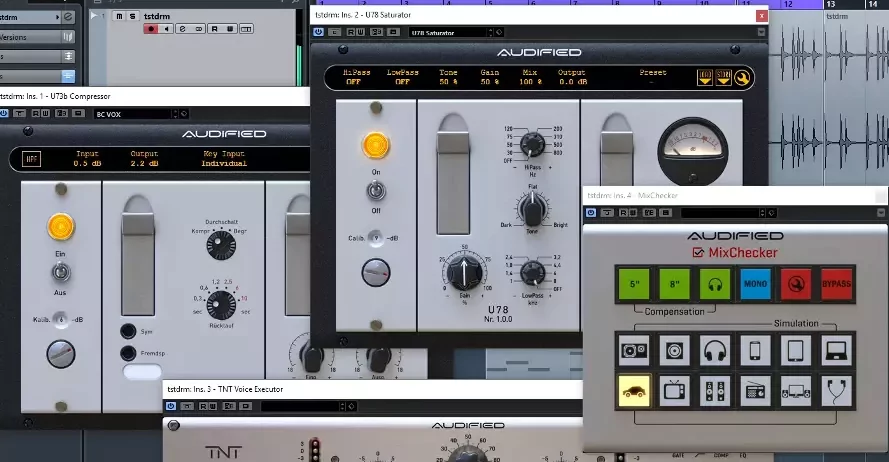Click the HiPass Hz knob on U78 Saturator
The width and height of the screenshot is (889, 462).
click(532, 144)
